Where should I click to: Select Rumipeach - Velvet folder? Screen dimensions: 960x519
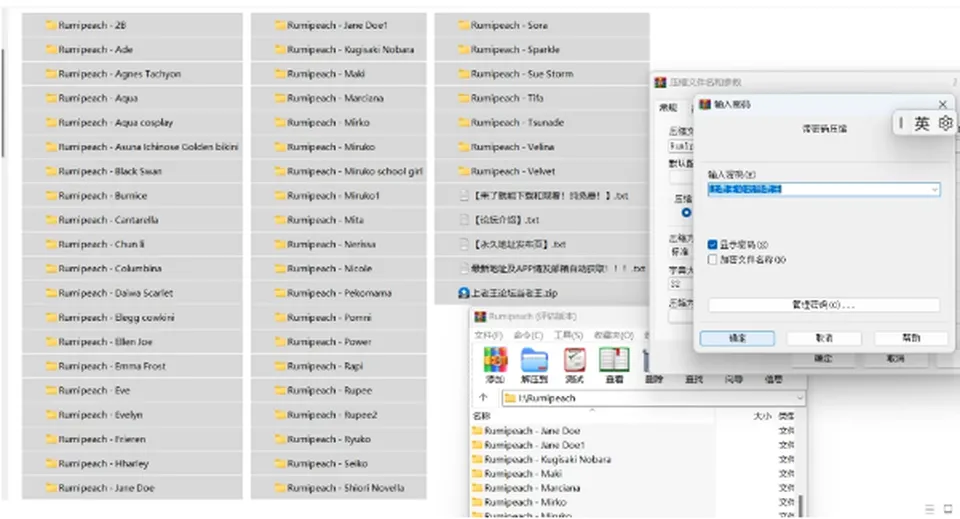click(542, 171)
